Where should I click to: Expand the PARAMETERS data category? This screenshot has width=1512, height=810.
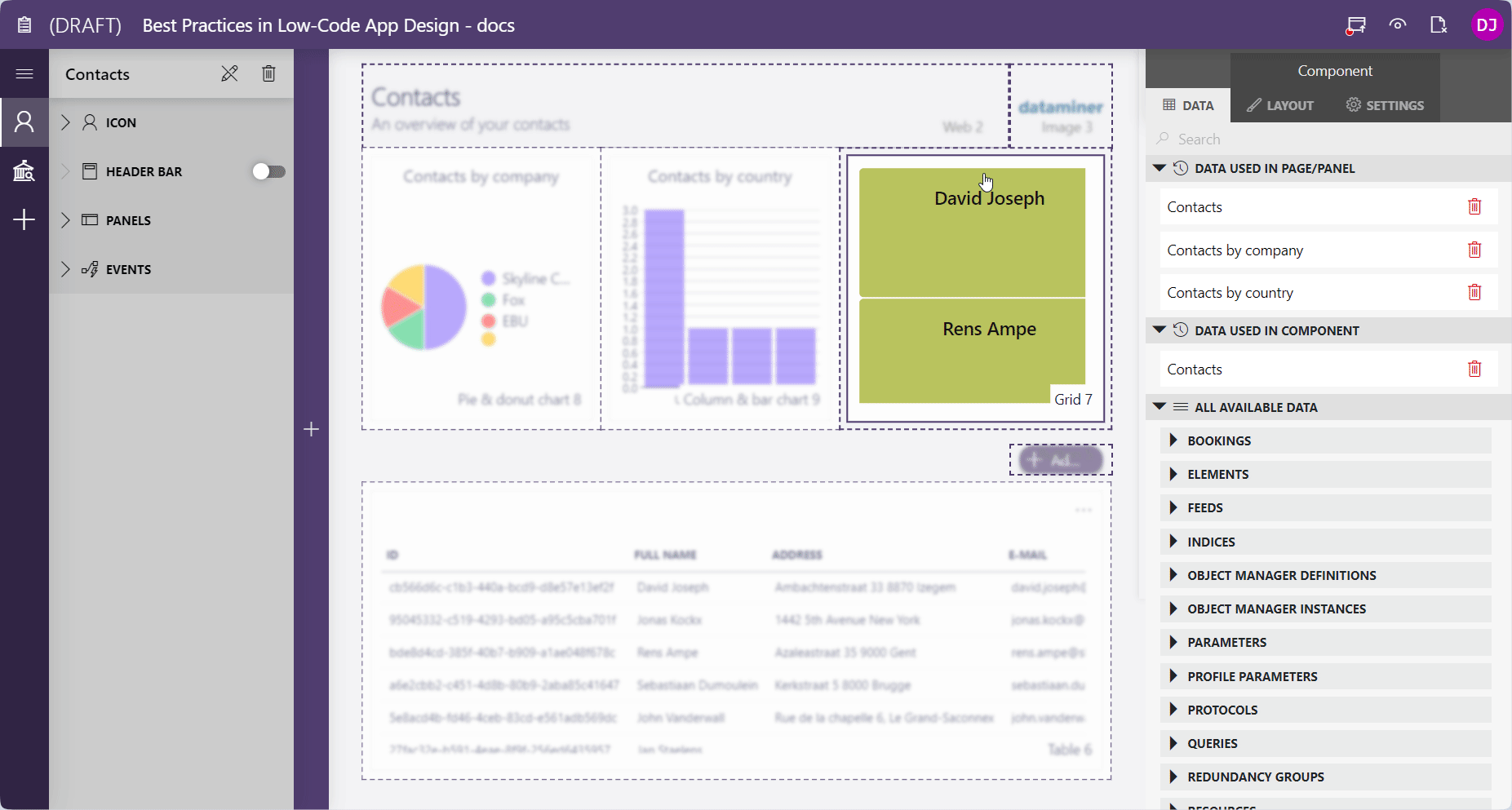(x=1174, y=642)
